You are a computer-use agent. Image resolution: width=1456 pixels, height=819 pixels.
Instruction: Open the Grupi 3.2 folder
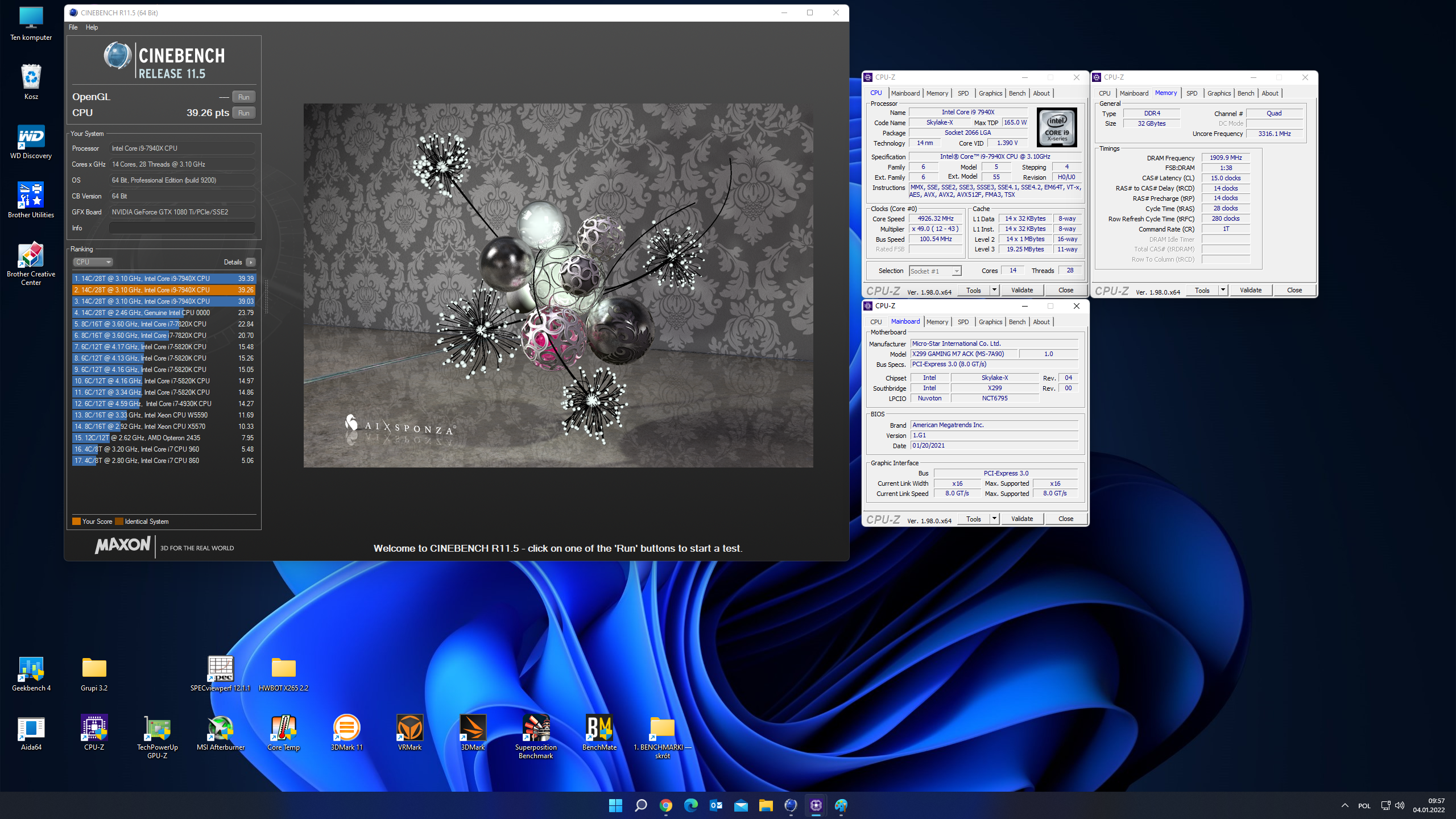pyautogui.click(x=94, y=675)
